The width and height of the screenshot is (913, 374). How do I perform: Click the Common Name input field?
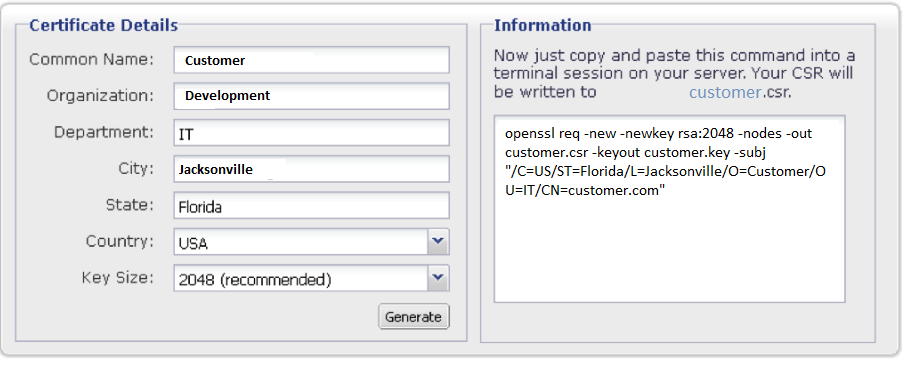312,60
